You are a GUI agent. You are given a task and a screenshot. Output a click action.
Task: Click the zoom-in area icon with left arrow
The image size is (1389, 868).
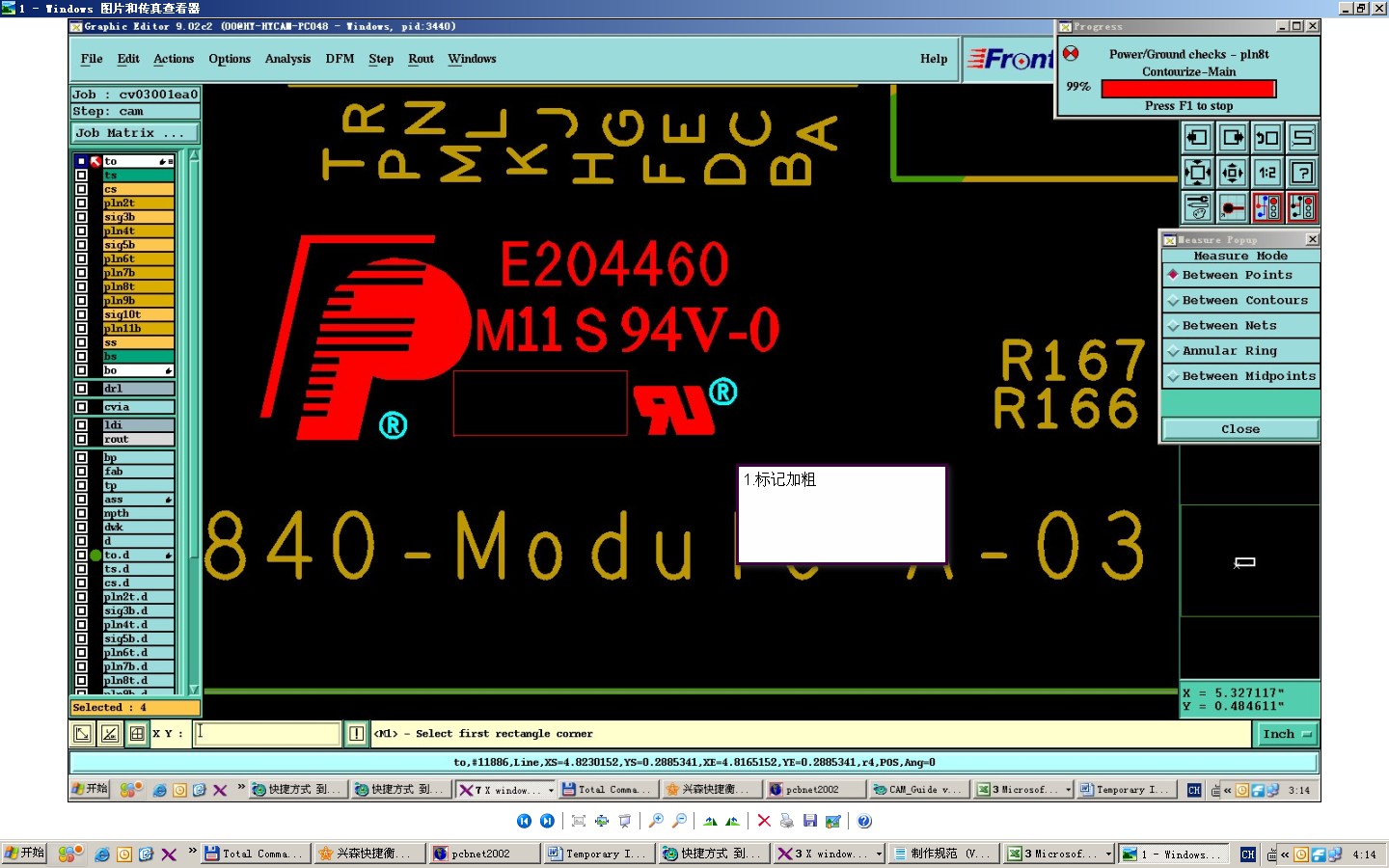(1198, 138)
